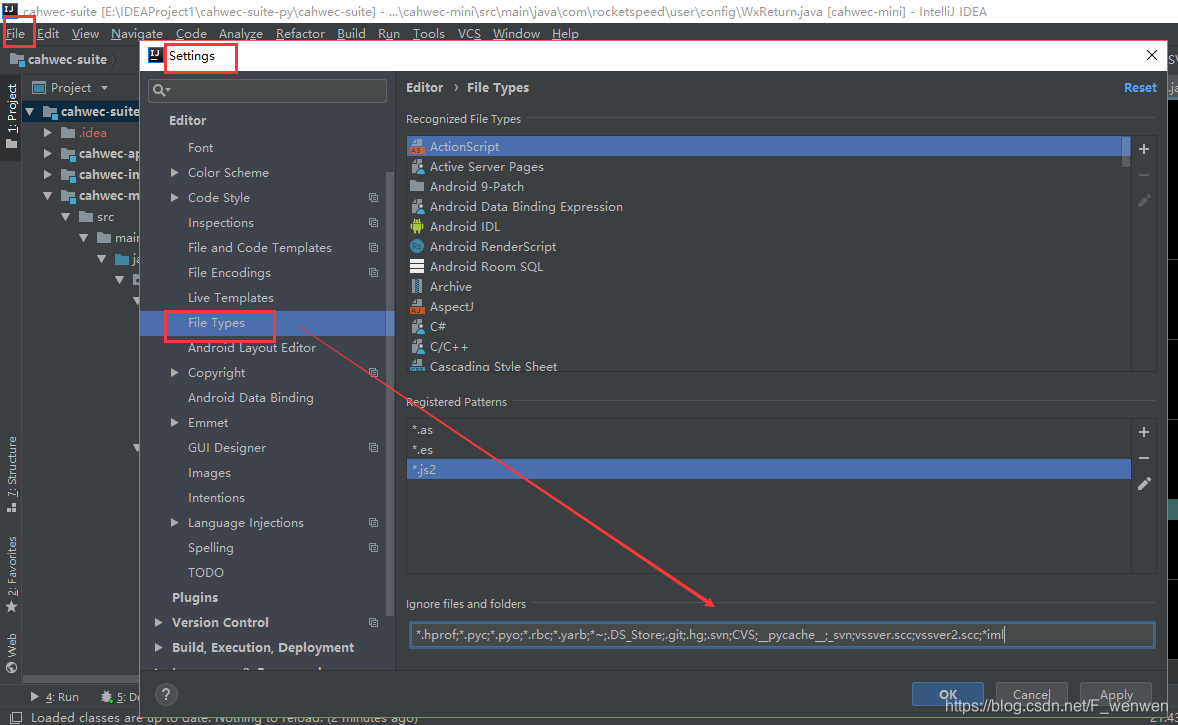The width and height of the screenshot is (1178, 725).
Task: Edit the selected registered pattern
Action: click(1143, 484)
